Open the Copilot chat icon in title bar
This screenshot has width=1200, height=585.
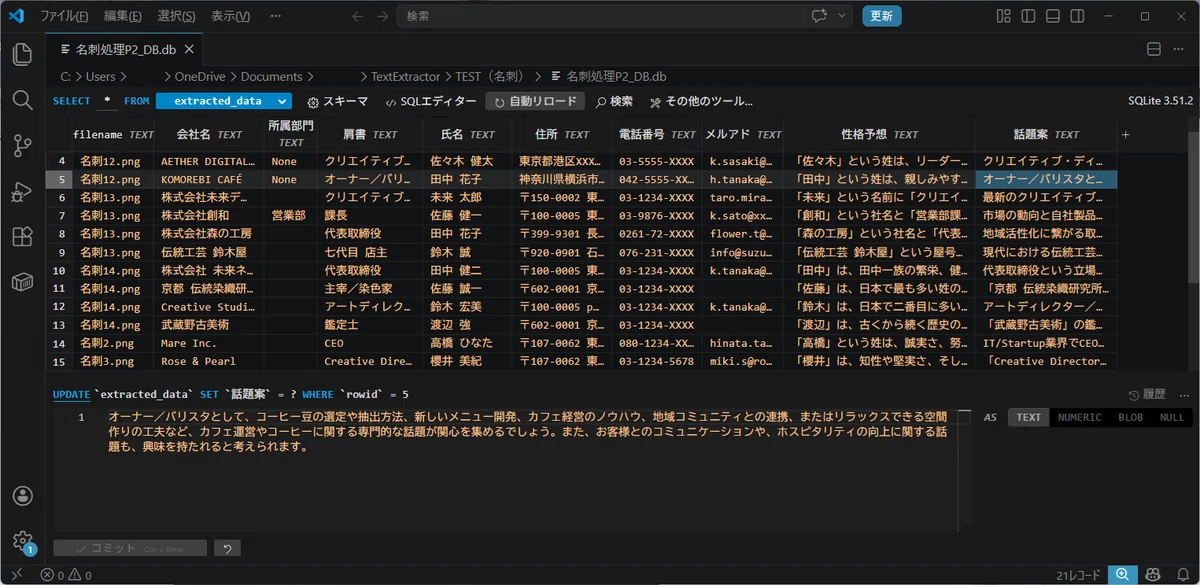[x=821, y=16]
